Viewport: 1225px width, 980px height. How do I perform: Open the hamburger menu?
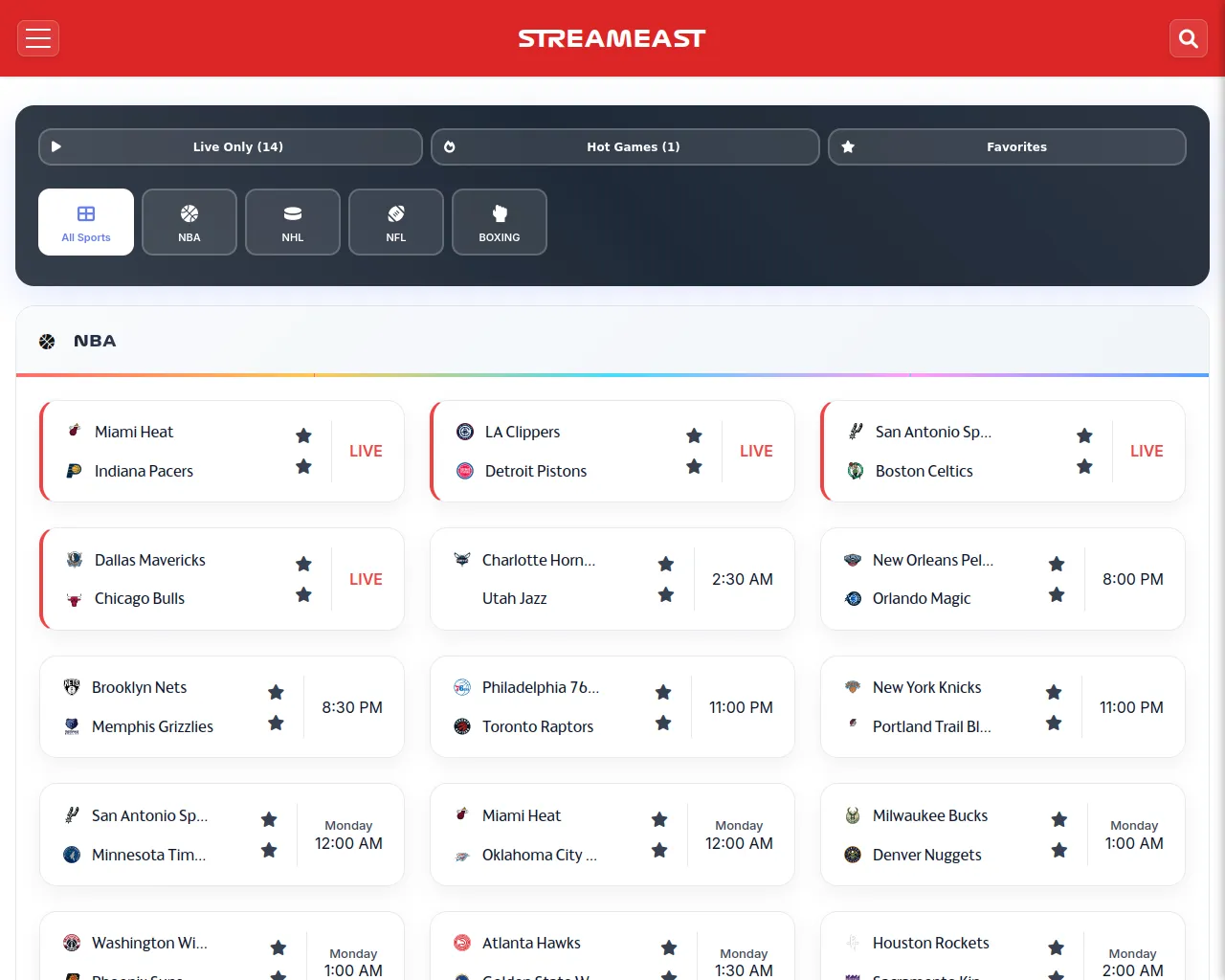tap(38, 38)
